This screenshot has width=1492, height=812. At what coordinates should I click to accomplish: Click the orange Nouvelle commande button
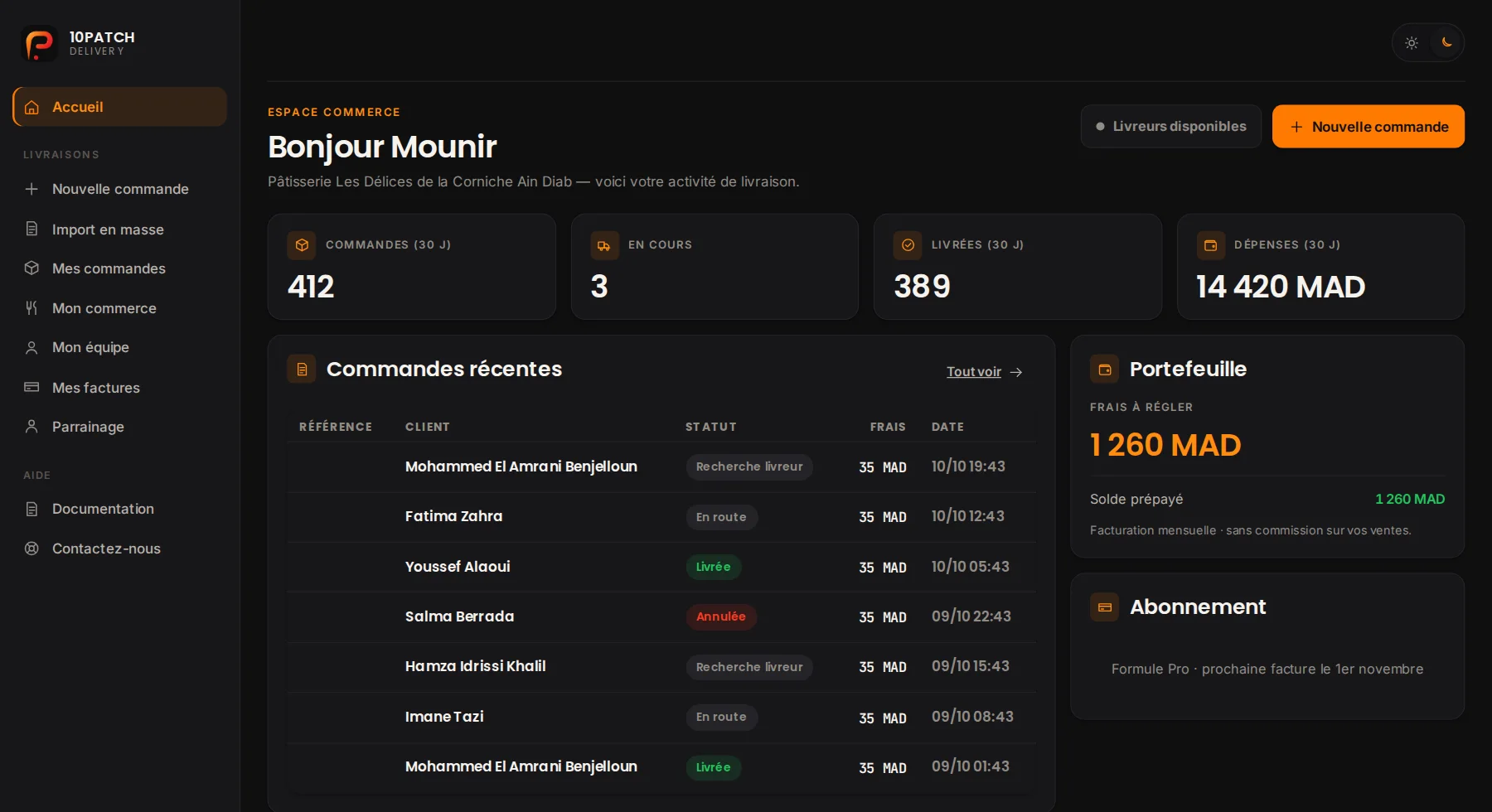click(1368, 127)
